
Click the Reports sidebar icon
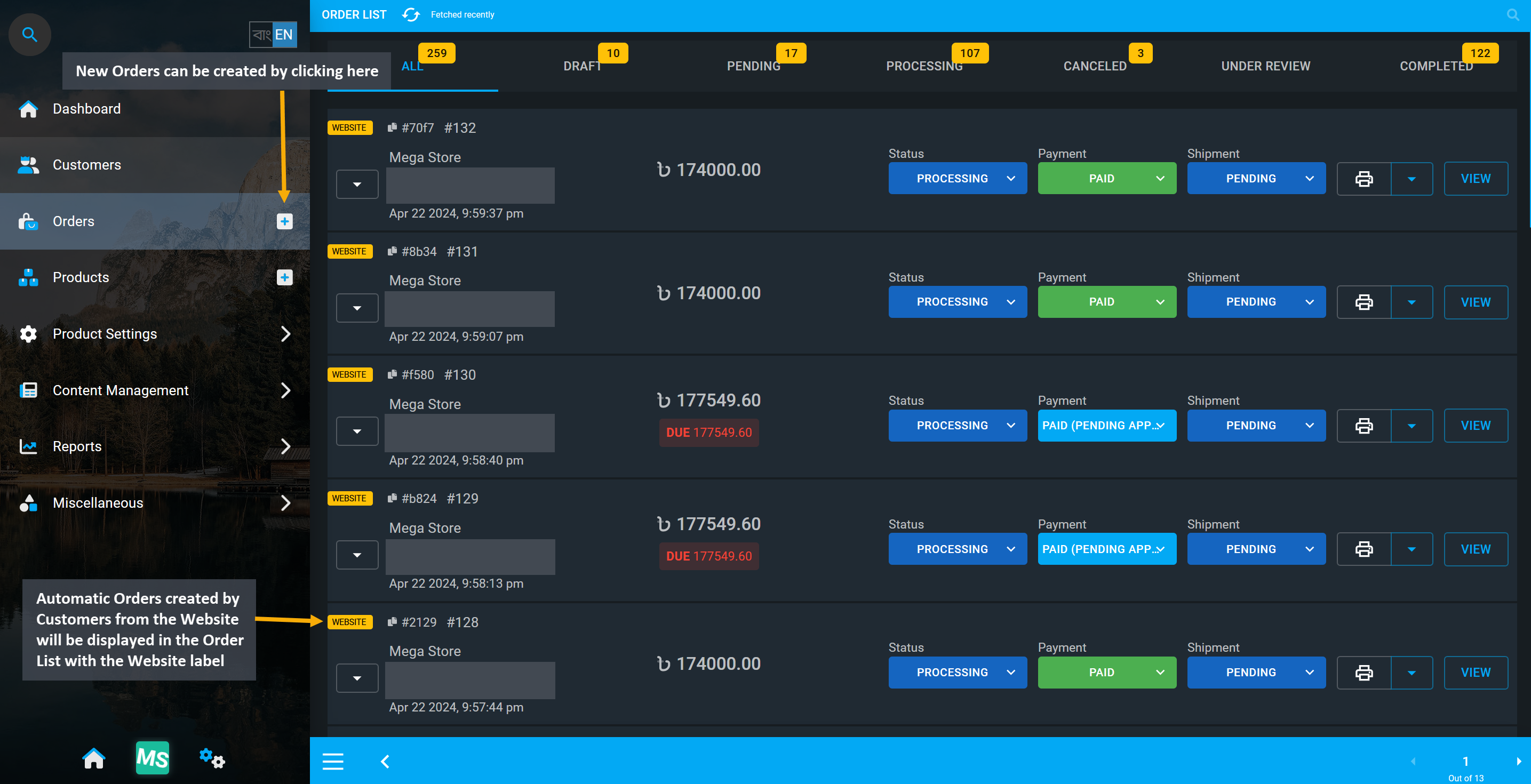click(x=28, y=446)
